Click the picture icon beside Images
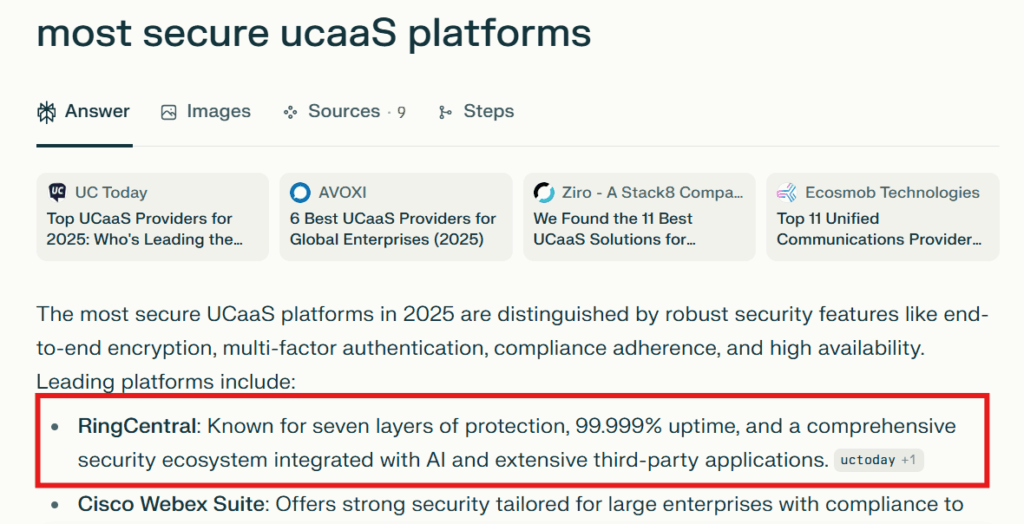This screenshot has width=1024, height=524. pos(168,112)
